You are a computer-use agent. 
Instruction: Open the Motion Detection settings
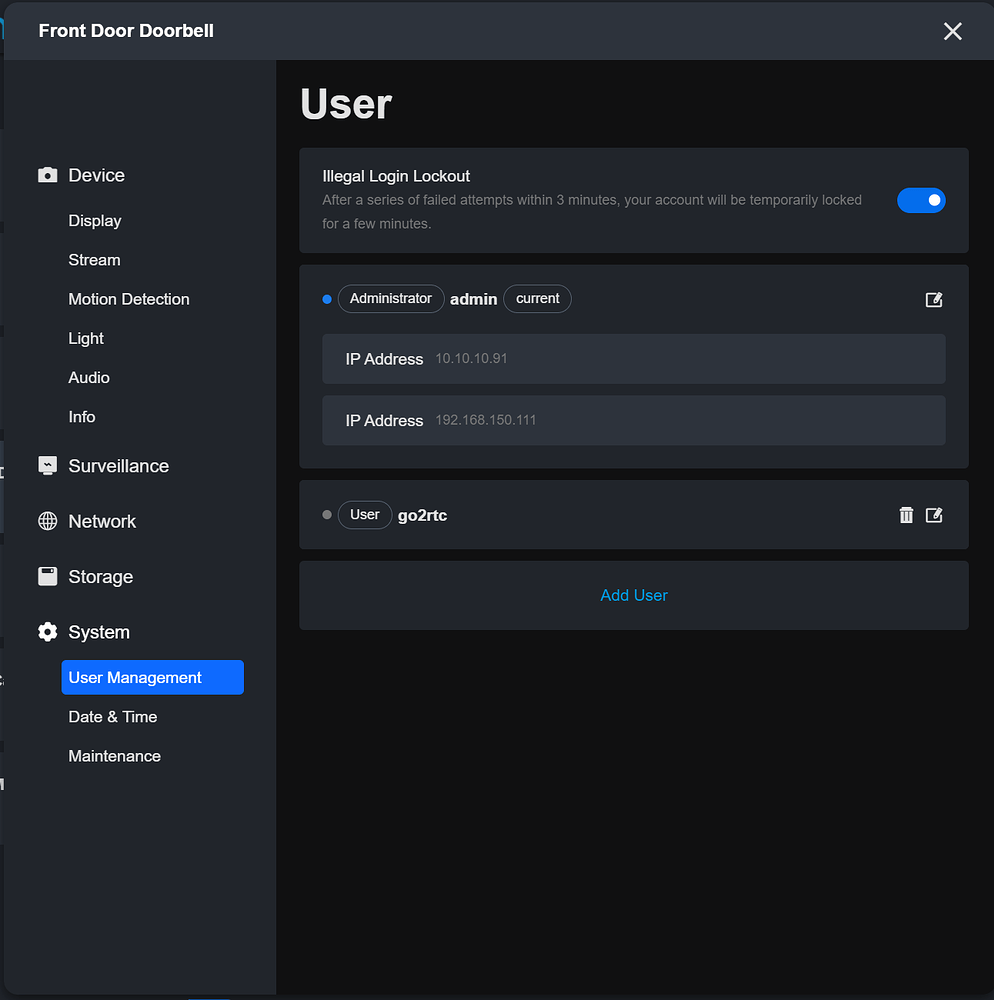[128, 299]
